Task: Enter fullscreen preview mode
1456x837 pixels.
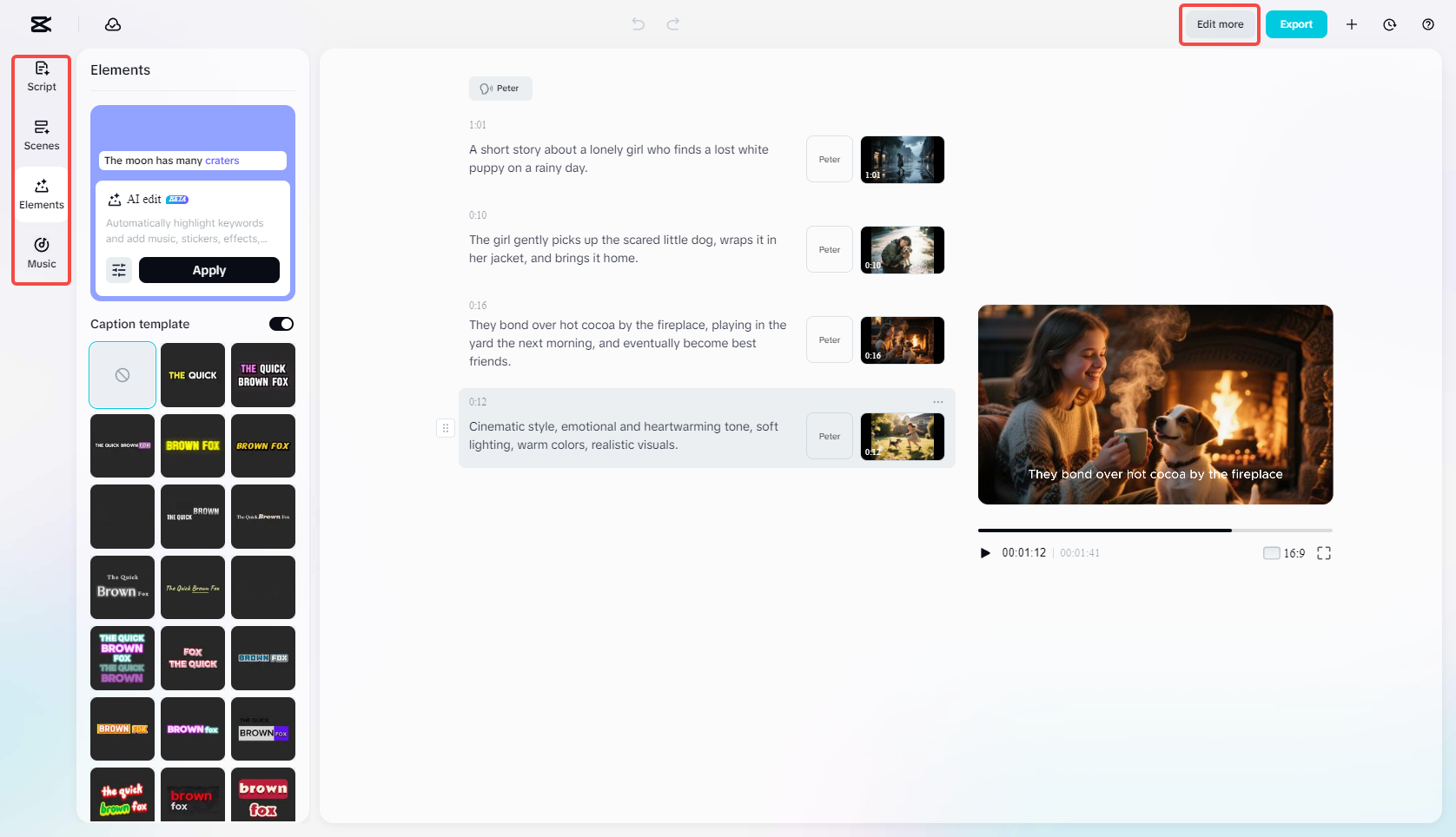Action: [x=1324, y=552]
